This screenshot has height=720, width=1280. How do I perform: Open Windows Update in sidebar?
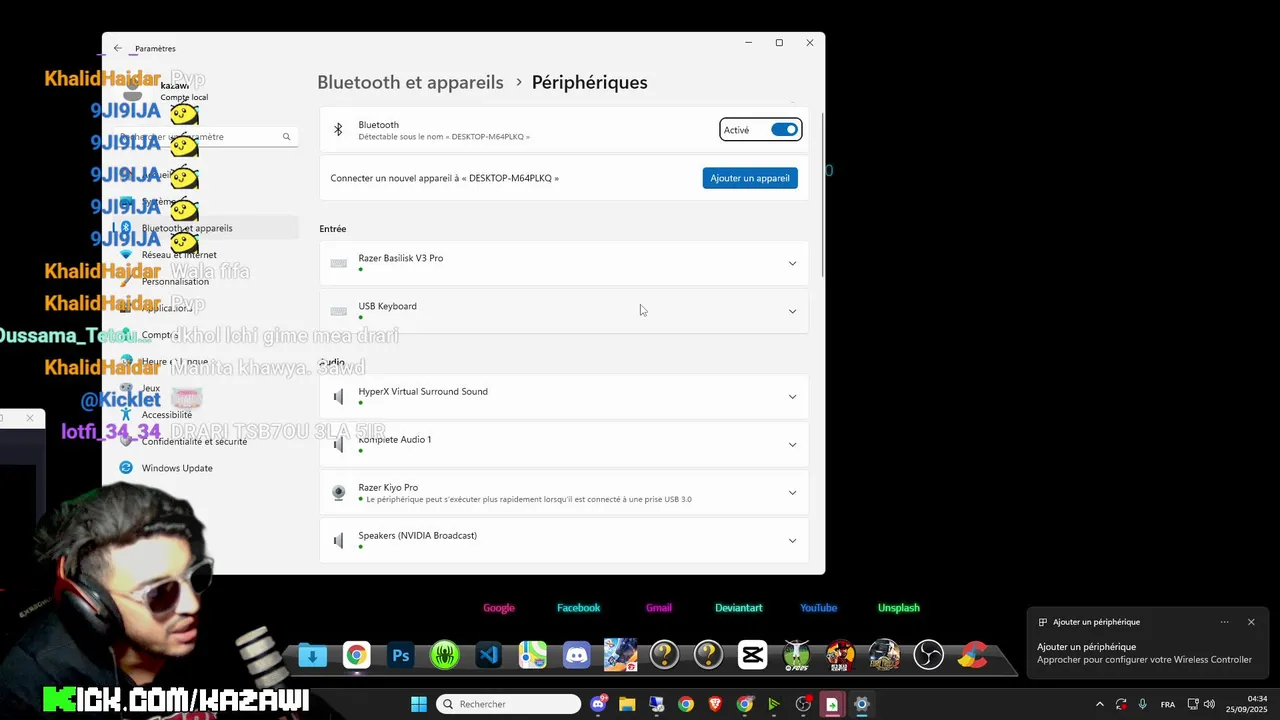click(x=208, y=468)
